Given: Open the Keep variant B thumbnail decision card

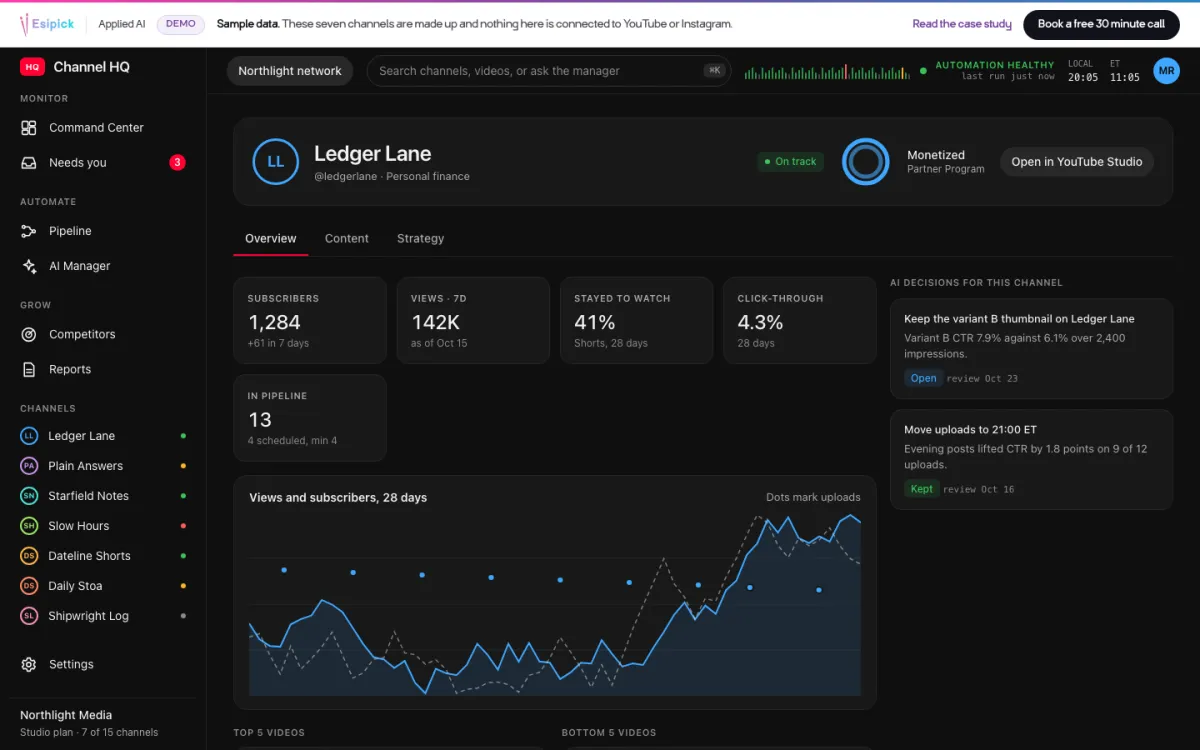Looking at the screenshot, I should (1031, 349).
